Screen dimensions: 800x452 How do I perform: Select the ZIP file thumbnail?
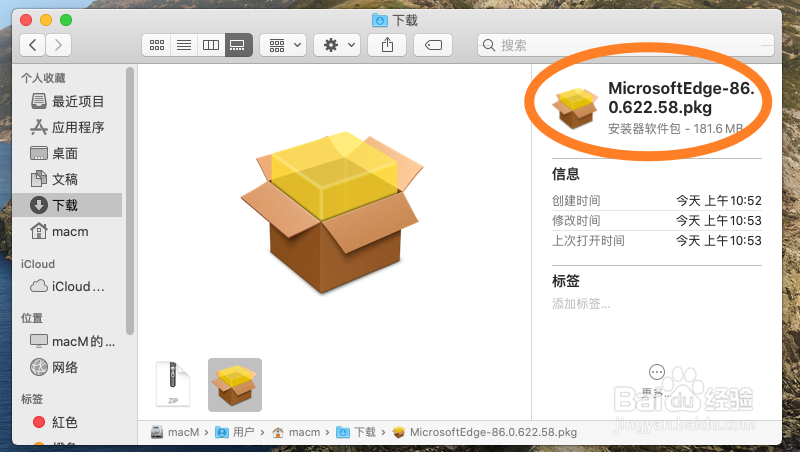point(173,384)
